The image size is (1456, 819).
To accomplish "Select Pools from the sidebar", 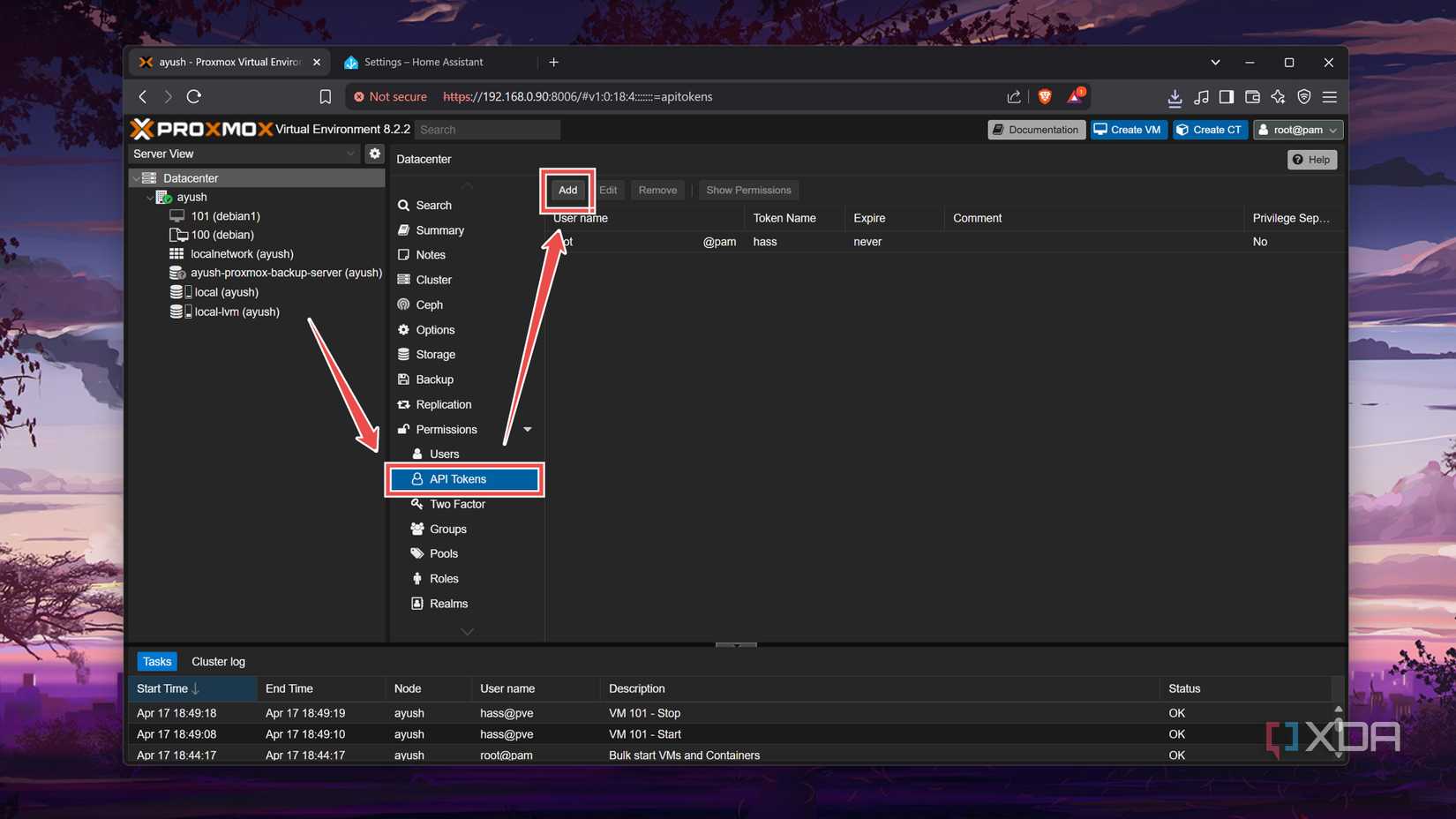I will pyautogui.click(x=443, y=553).
